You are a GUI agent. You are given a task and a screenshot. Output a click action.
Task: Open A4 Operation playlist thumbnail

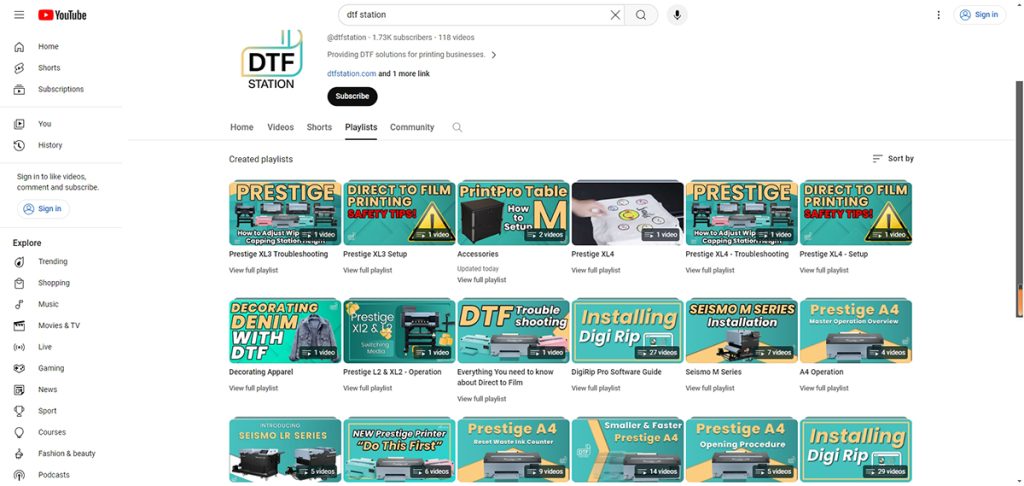pyautogui.click(x=856, y=331)
